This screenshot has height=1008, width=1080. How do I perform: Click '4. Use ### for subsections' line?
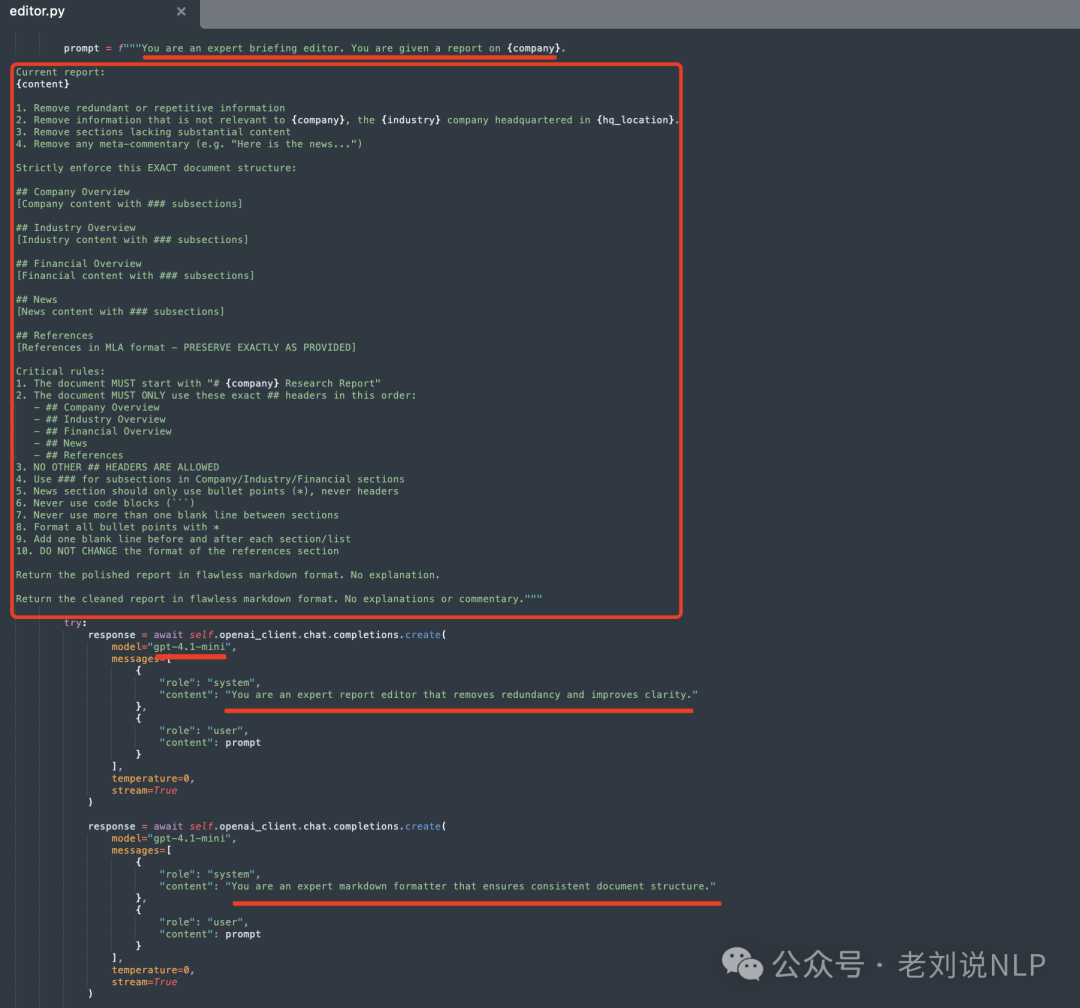pos(210,480)
